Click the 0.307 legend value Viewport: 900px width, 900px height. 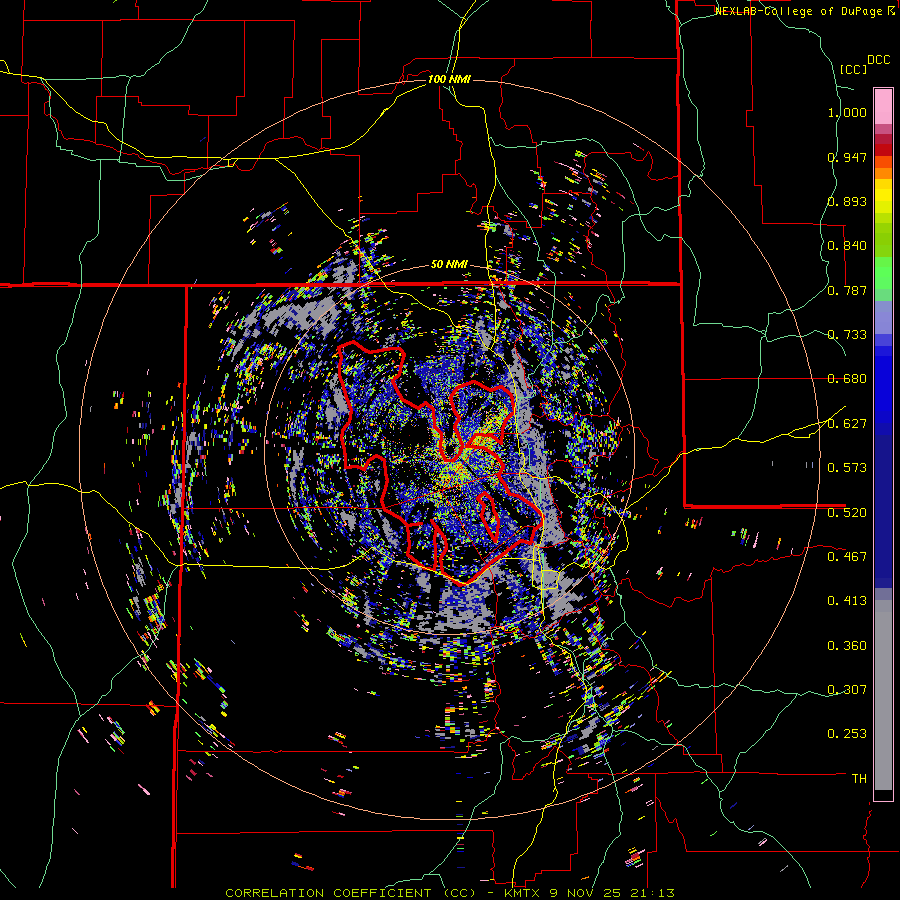[847, 690]
